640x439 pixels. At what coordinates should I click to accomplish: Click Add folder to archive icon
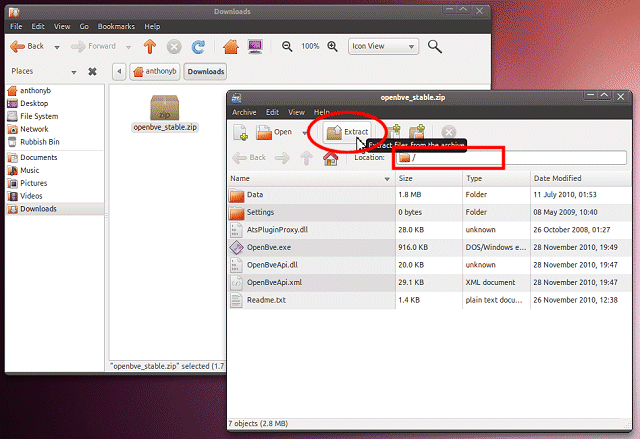click(x=417, y=132)
